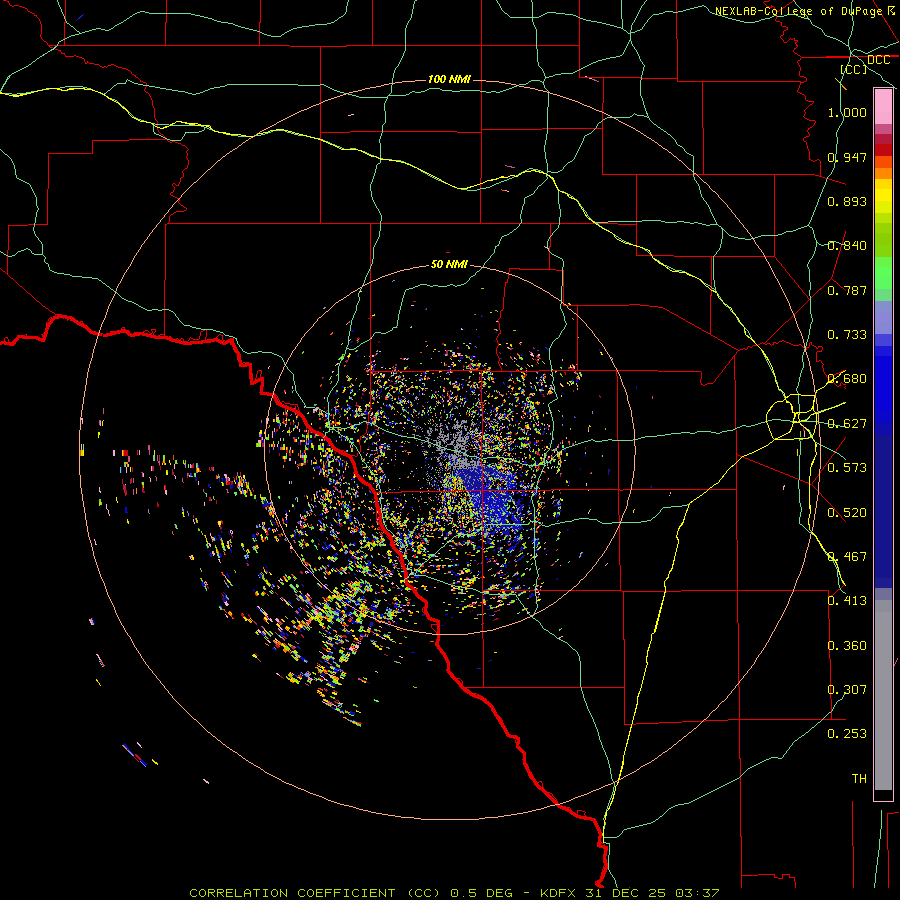Screen dimensions: 900x900
Task: Click the Correlation Coefficient KDFX caption
Action: (454, 893)
